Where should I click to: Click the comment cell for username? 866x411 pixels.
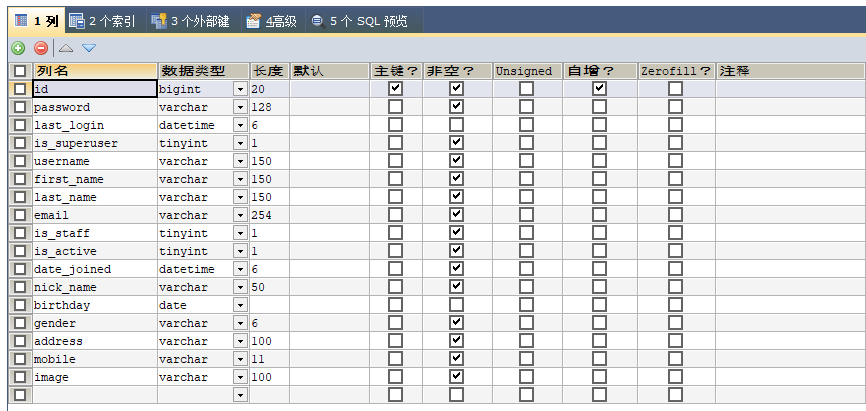[x=791, y=161]
